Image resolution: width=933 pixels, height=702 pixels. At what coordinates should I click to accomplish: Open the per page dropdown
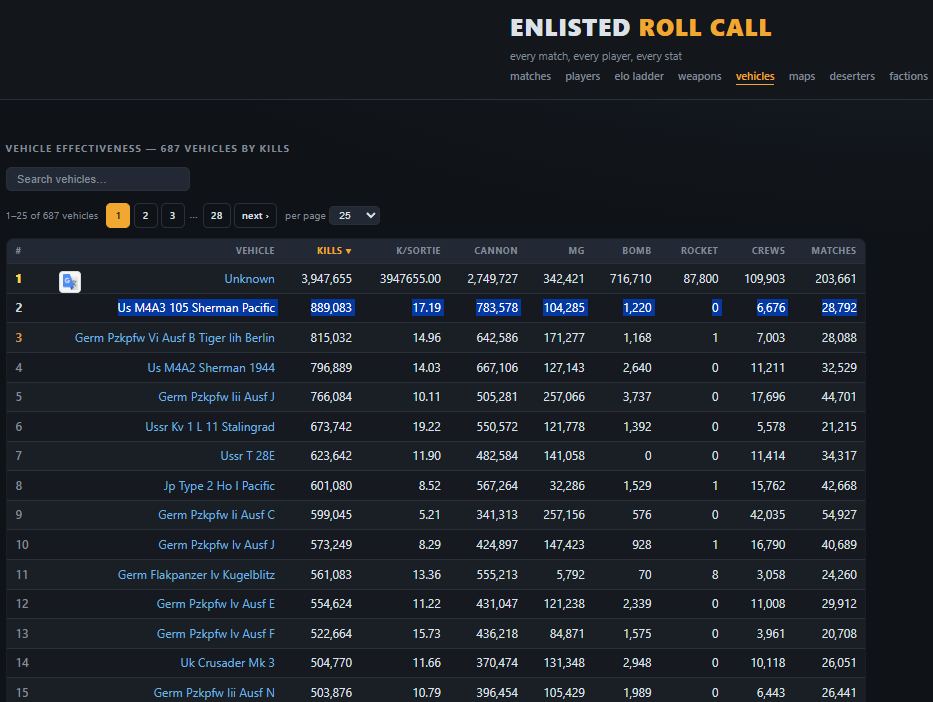pos(355,215)
